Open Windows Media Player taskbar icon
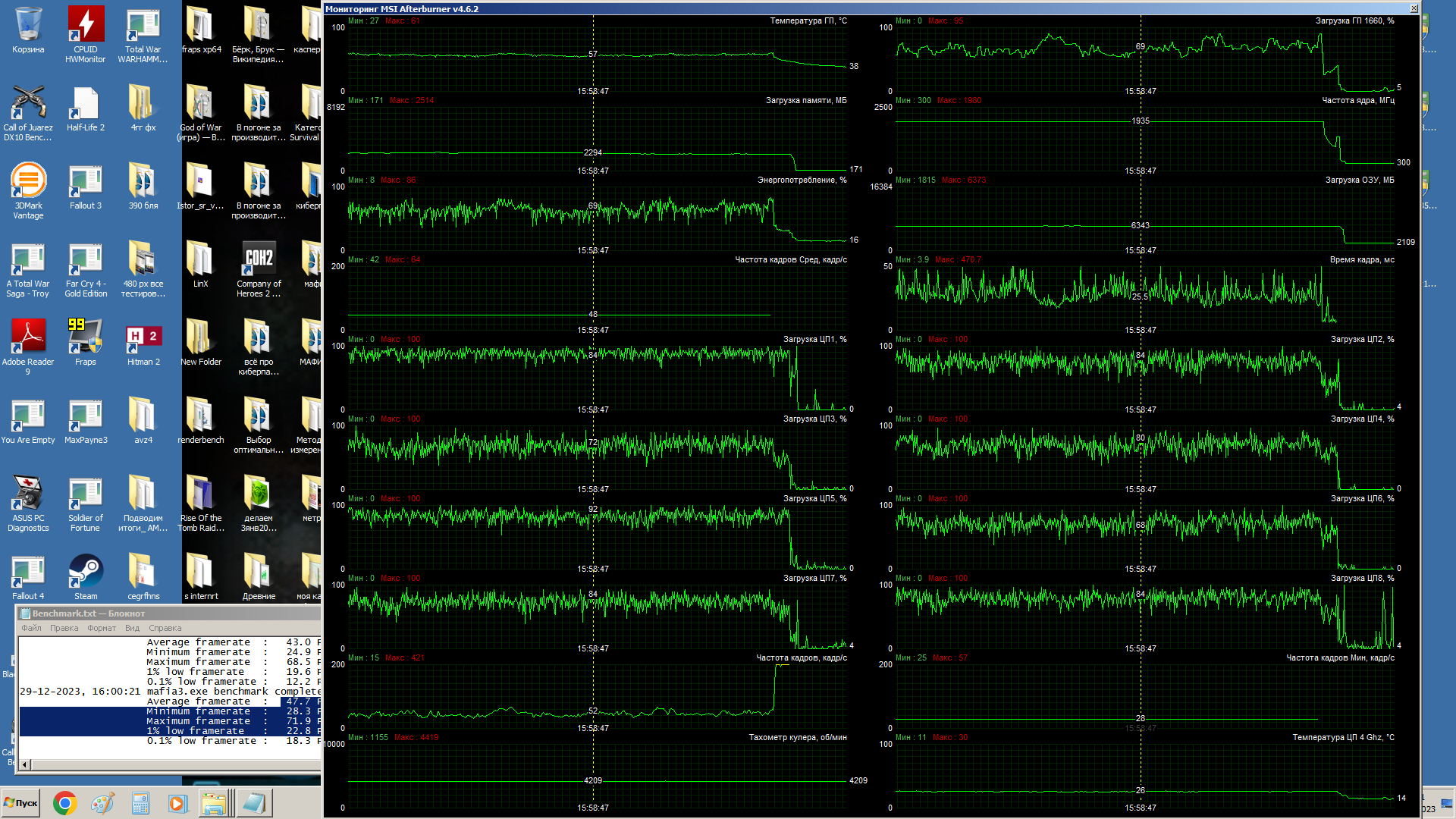Screen dimensions: 1456x819 point(177,803)
